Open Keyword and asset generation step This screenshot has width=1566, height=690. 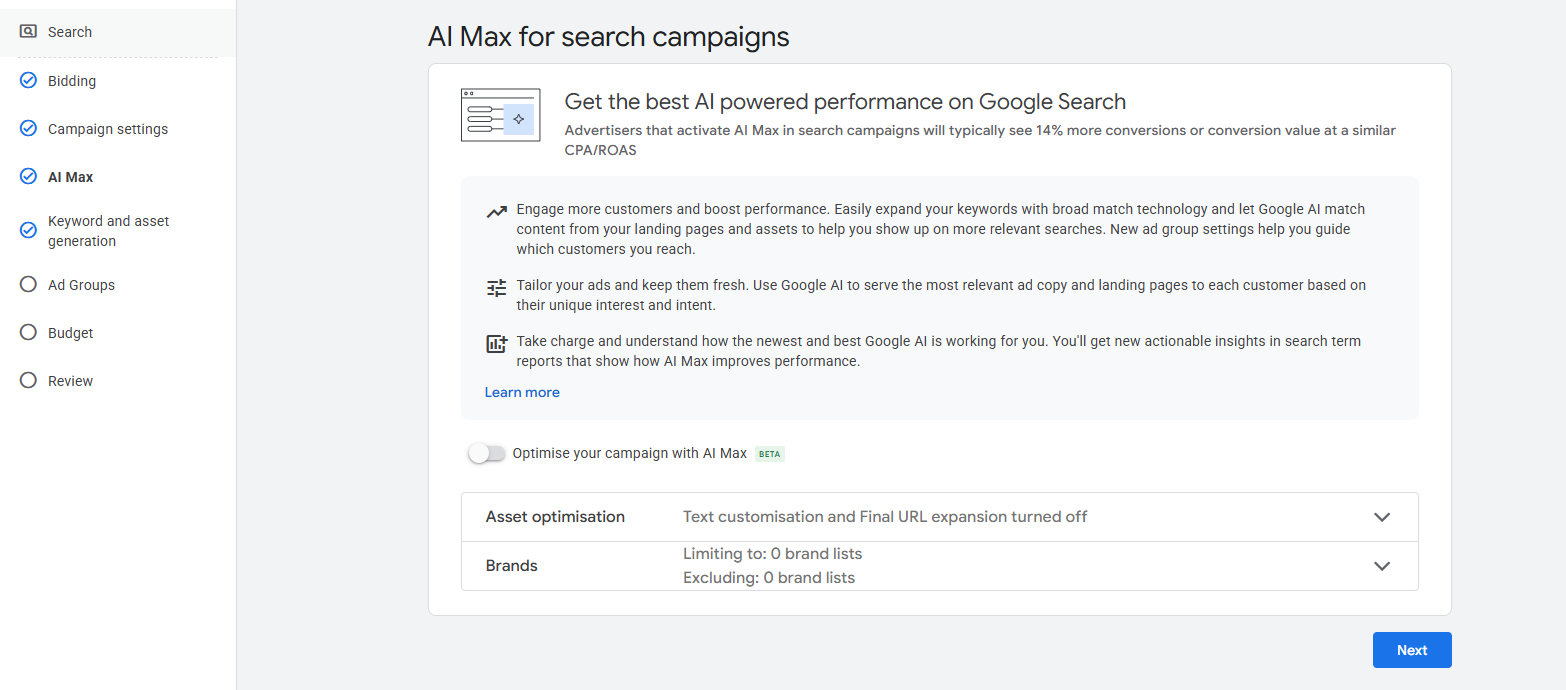108,231
